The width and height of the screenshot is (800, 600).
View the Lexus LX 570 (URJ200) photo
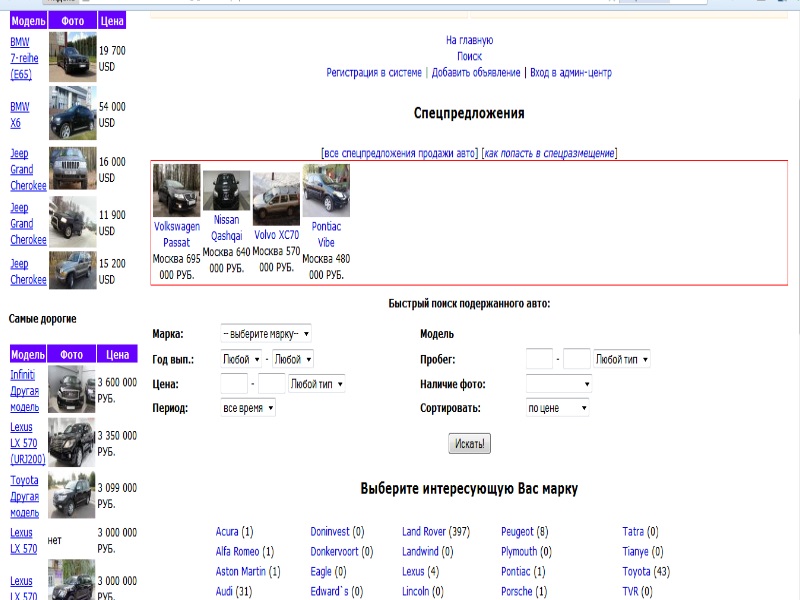[71, 442]
